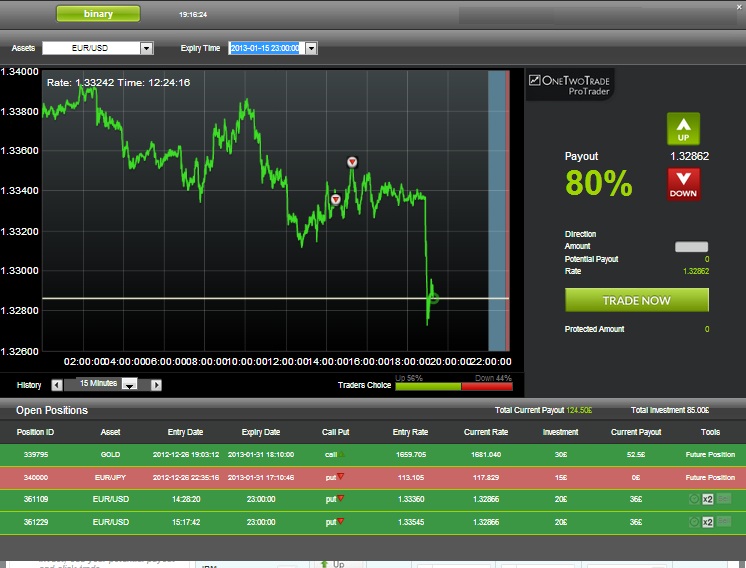
Task: Click the Investment column header
Action: click(560, 432)
